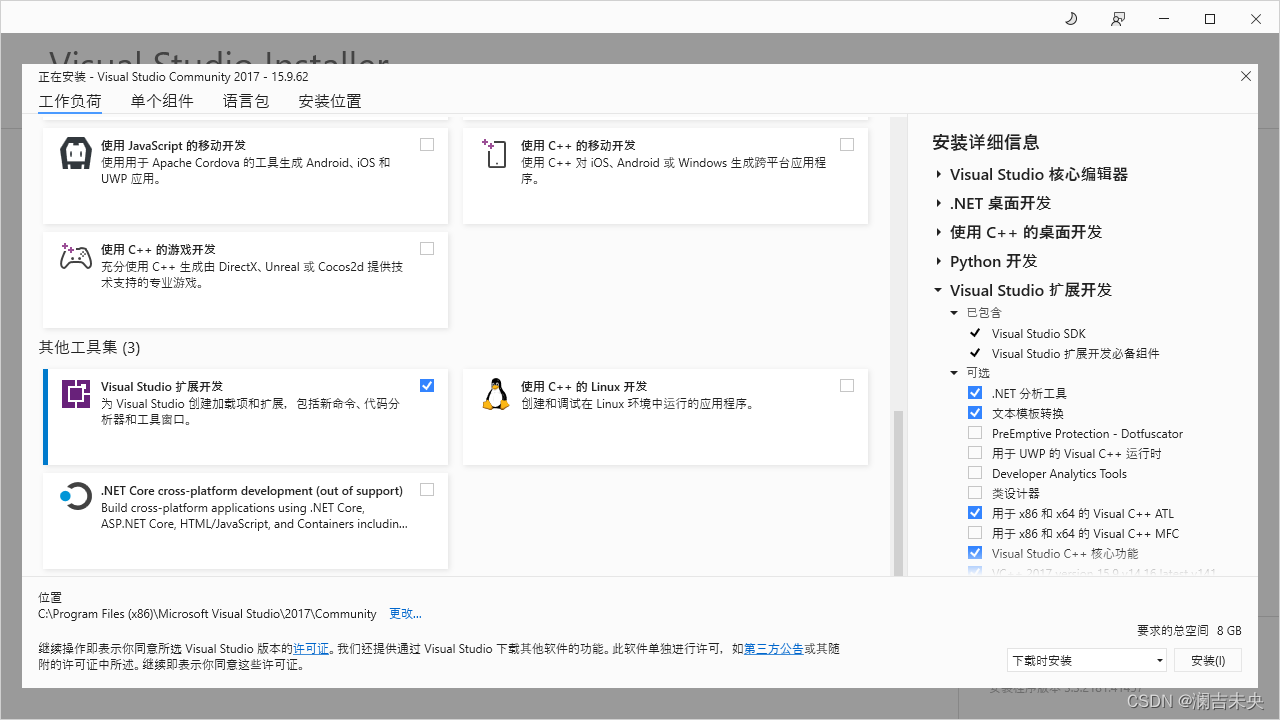Screen dimensions: 1280x720
Task: Uncheck Visual Studio 扩展开发 workload checkbox
Action: [427, 385]
